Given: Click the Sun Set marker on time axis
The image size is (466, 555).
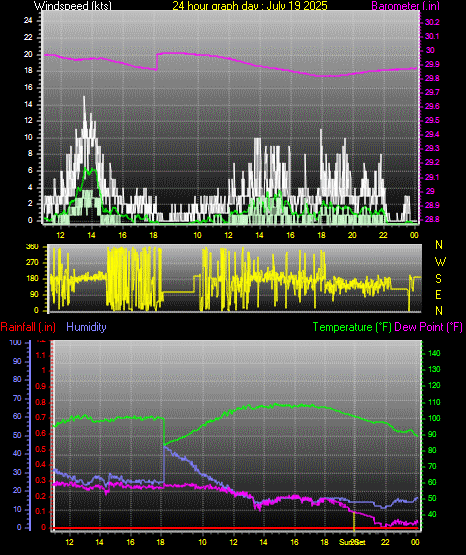Looking at the screenshot, I should click(x=352, y=542).
